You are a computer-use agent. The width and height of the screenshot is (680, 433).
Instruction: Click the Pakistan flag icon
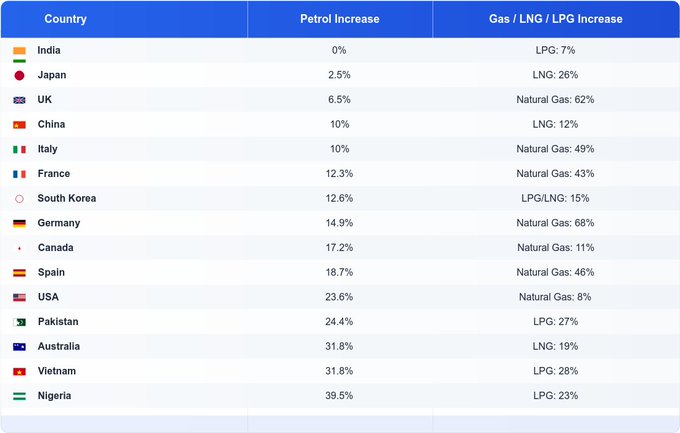(19, 322)
